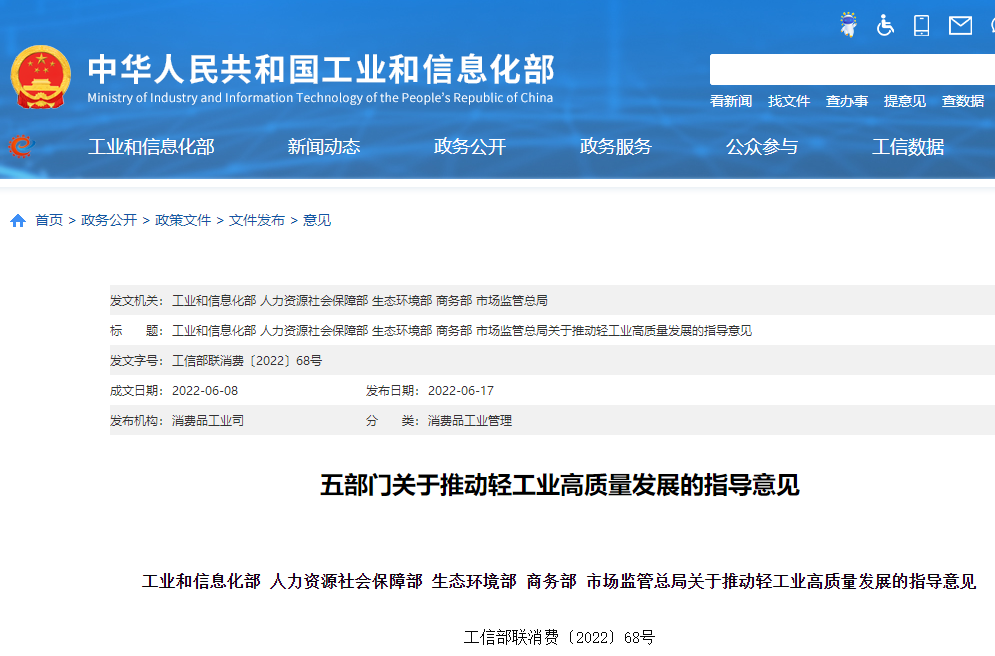Click the document title text in 标题 row
This screenshot has height=656, width=995.
[x=462, y=331]
